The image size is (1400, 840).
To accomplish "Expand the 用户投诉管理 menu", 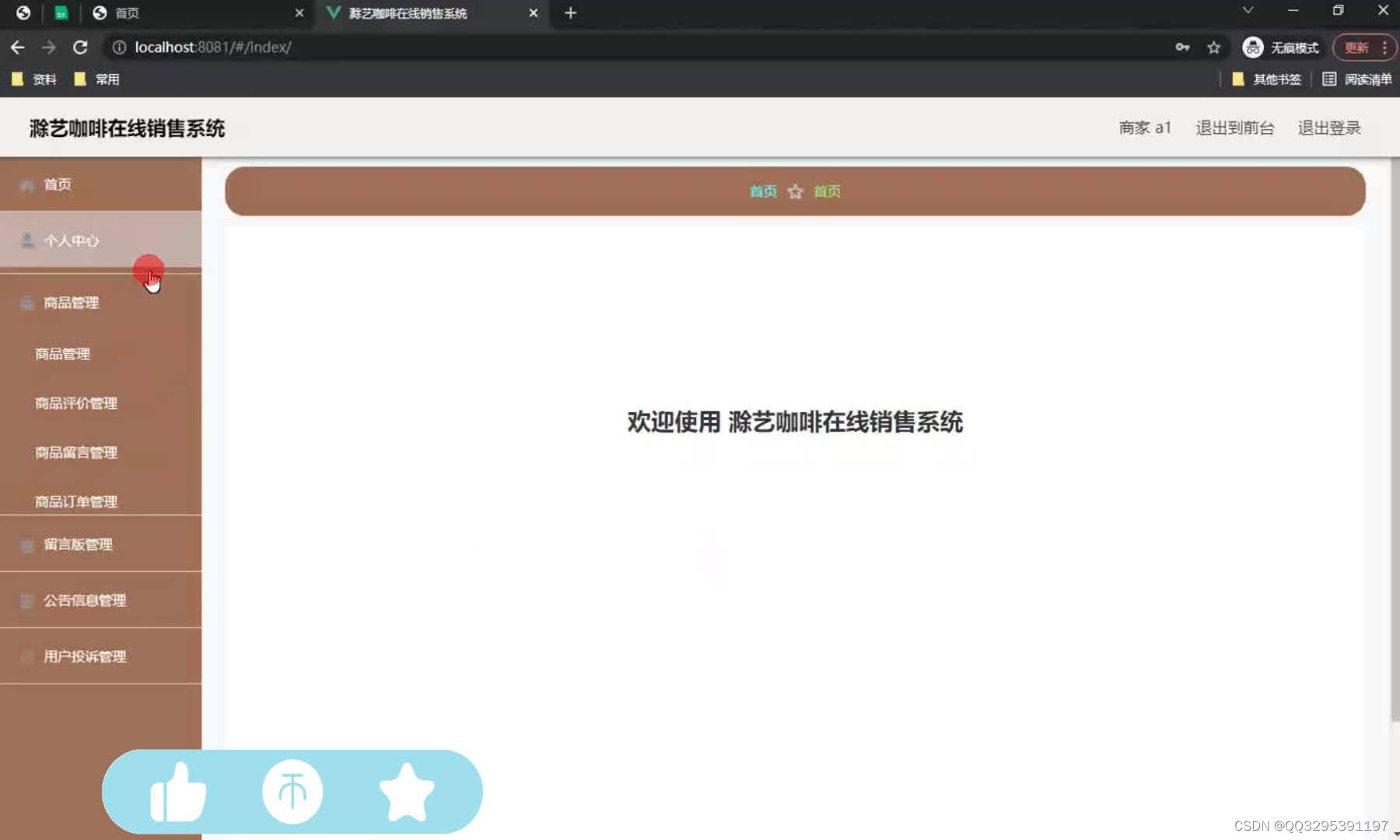I will (x=100, y=656).
